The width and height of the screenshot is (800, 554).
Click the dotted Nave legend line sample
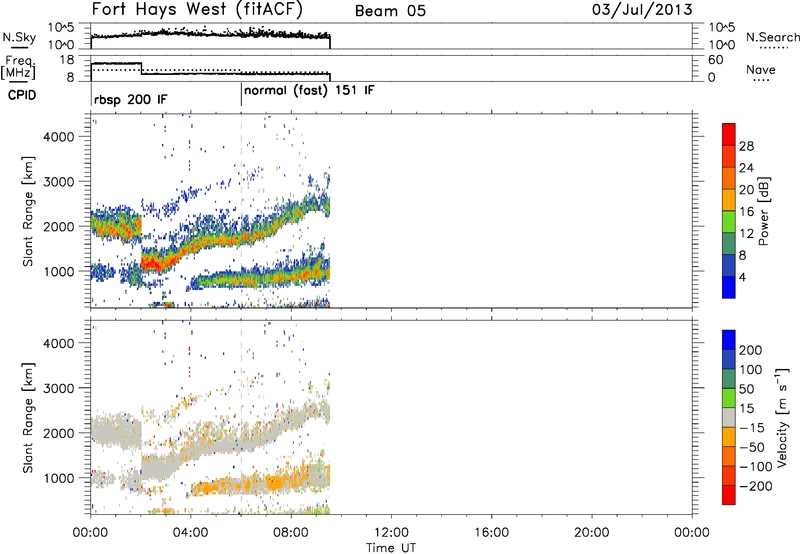762,80
